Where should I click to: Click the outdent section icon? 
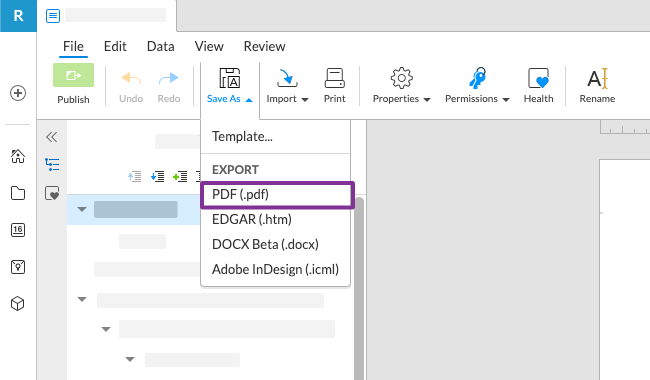(x=135, y=177)
